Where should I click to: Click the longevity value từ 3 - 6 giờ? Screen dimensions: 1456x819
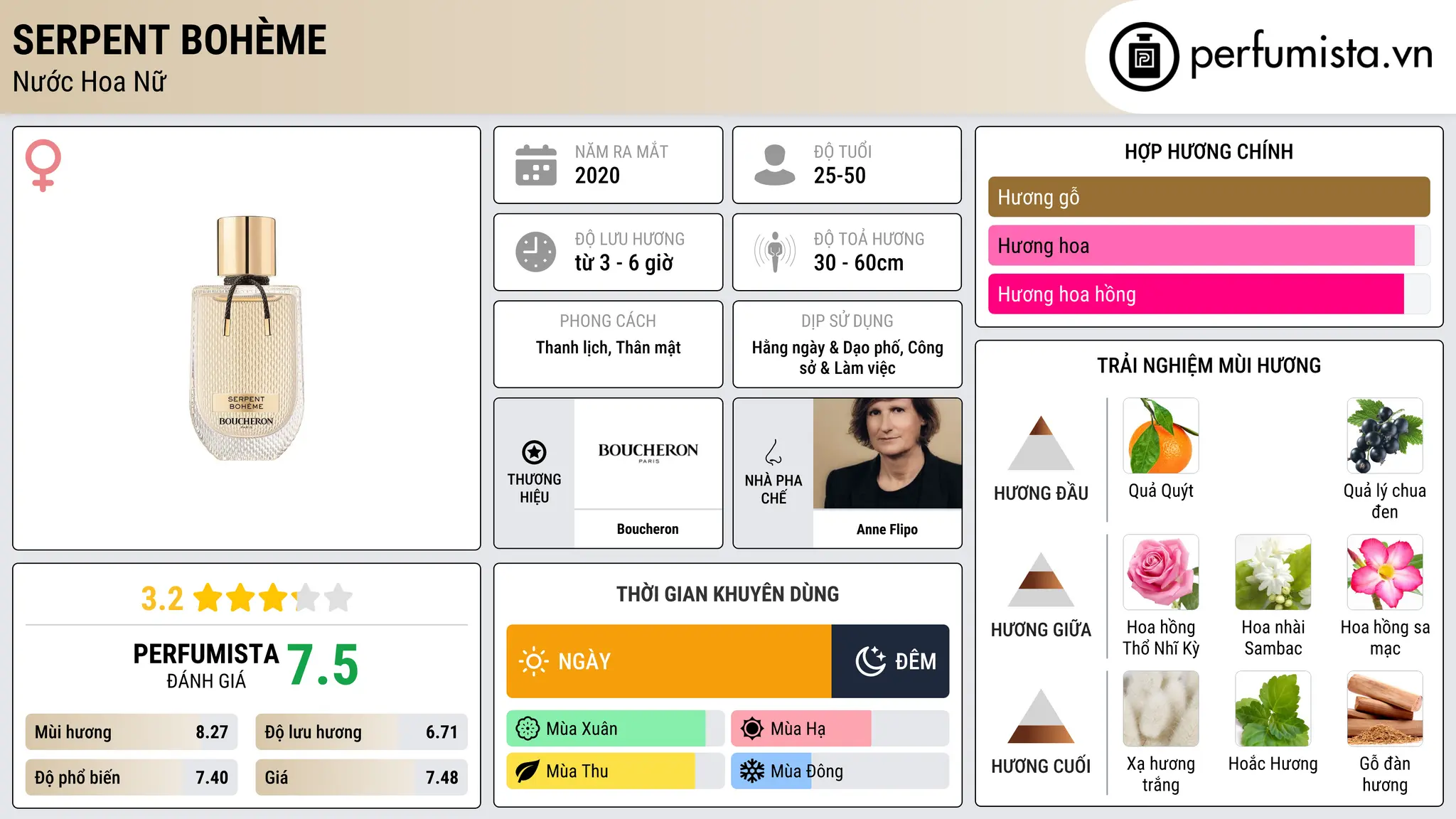click(x=623, y=263)
